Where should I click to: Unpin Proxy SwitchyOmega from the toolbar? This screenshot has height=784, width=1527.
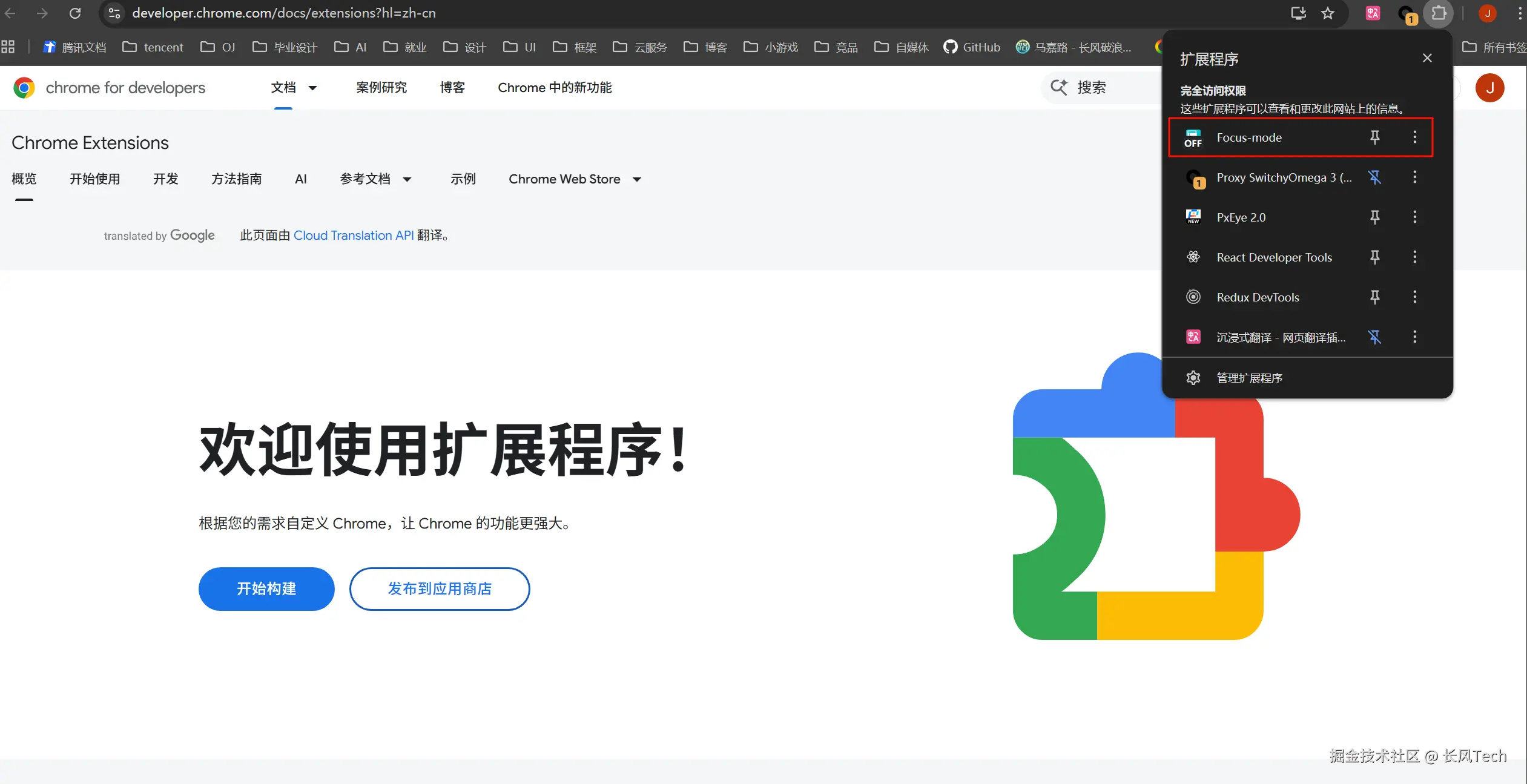(x=1374, y=177)
